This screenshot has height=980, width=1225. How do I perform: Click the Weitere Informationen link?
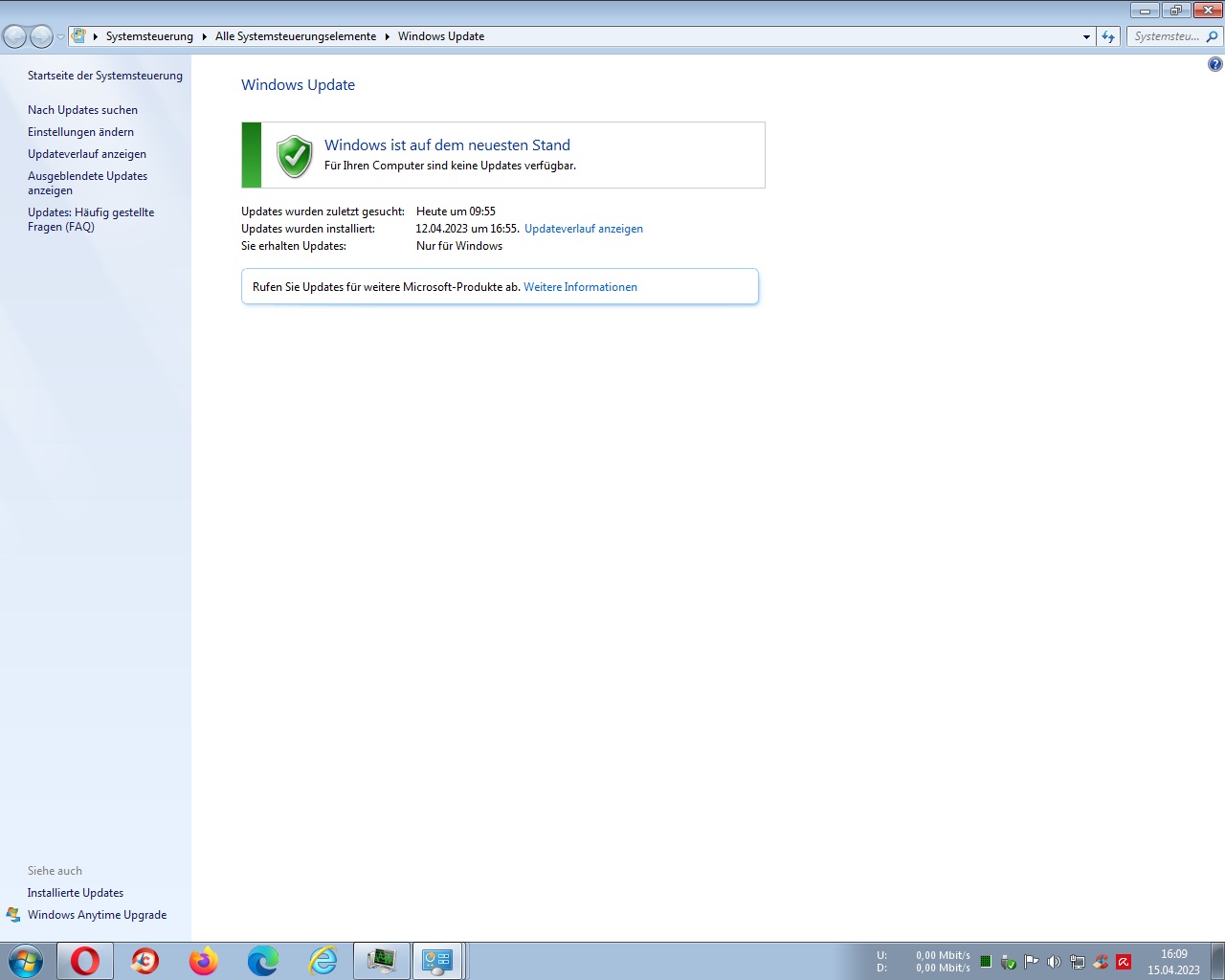[x=580, y=287]
